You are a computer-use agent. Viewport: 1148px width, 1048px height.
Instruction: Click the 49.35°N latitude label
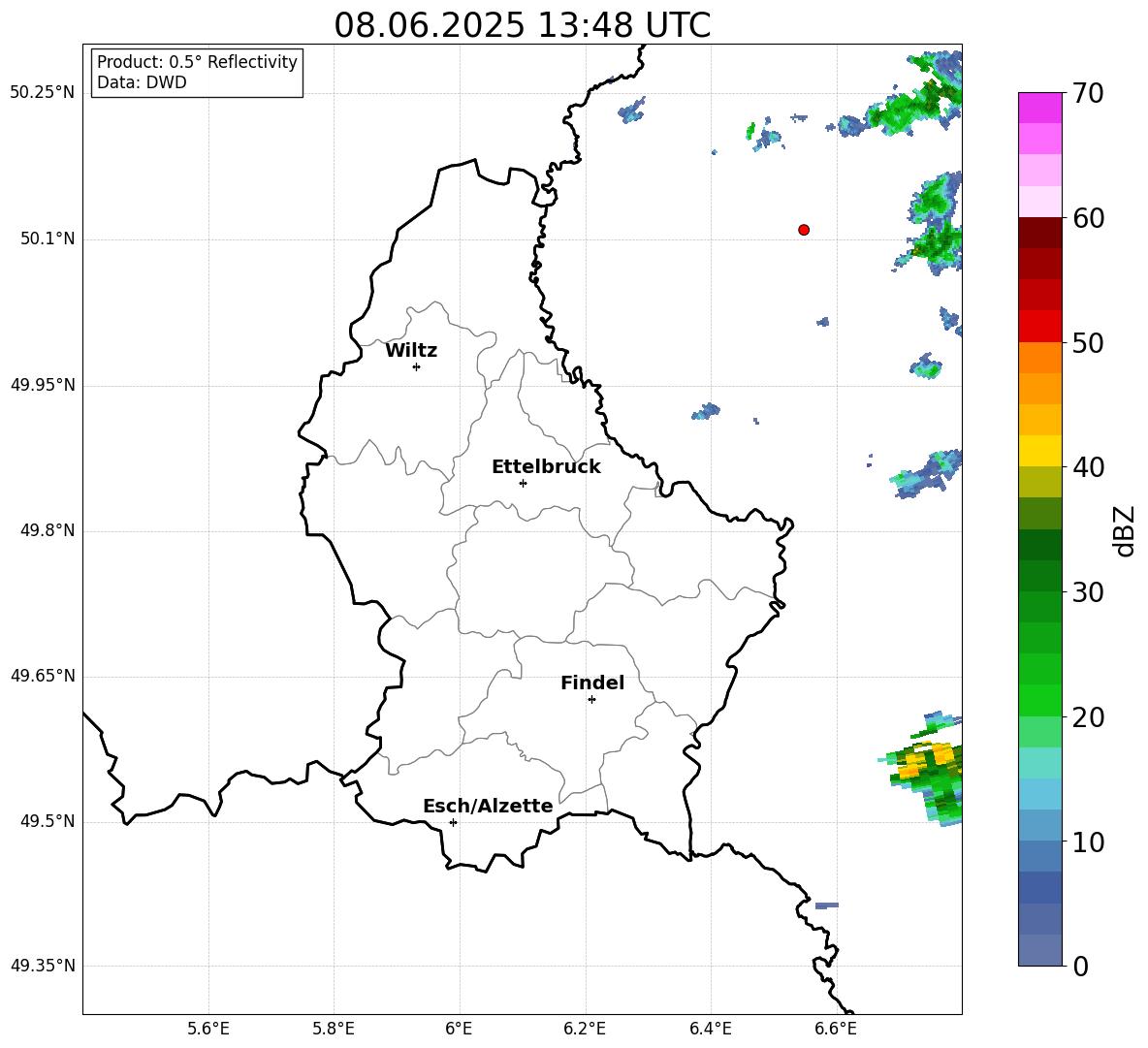point(43,966)
